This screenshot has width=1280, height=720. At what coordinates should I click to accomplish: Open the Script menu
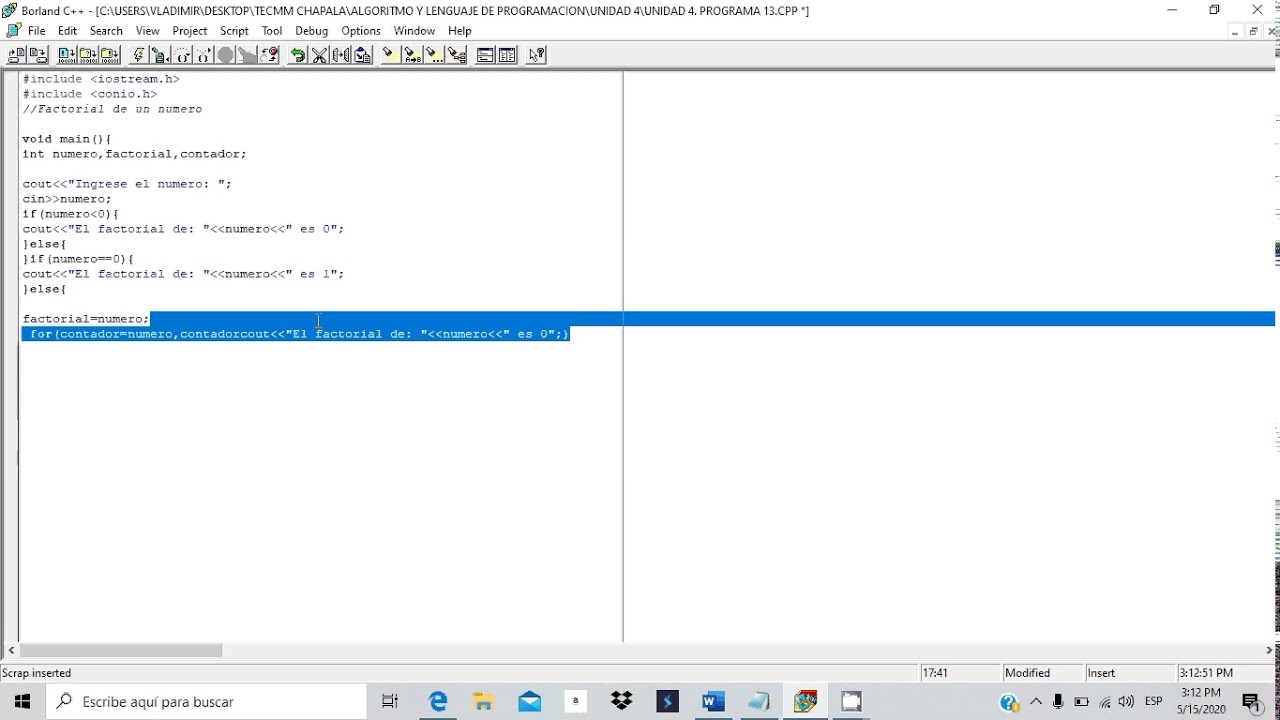pyautogui.click(x=234, y=31)
